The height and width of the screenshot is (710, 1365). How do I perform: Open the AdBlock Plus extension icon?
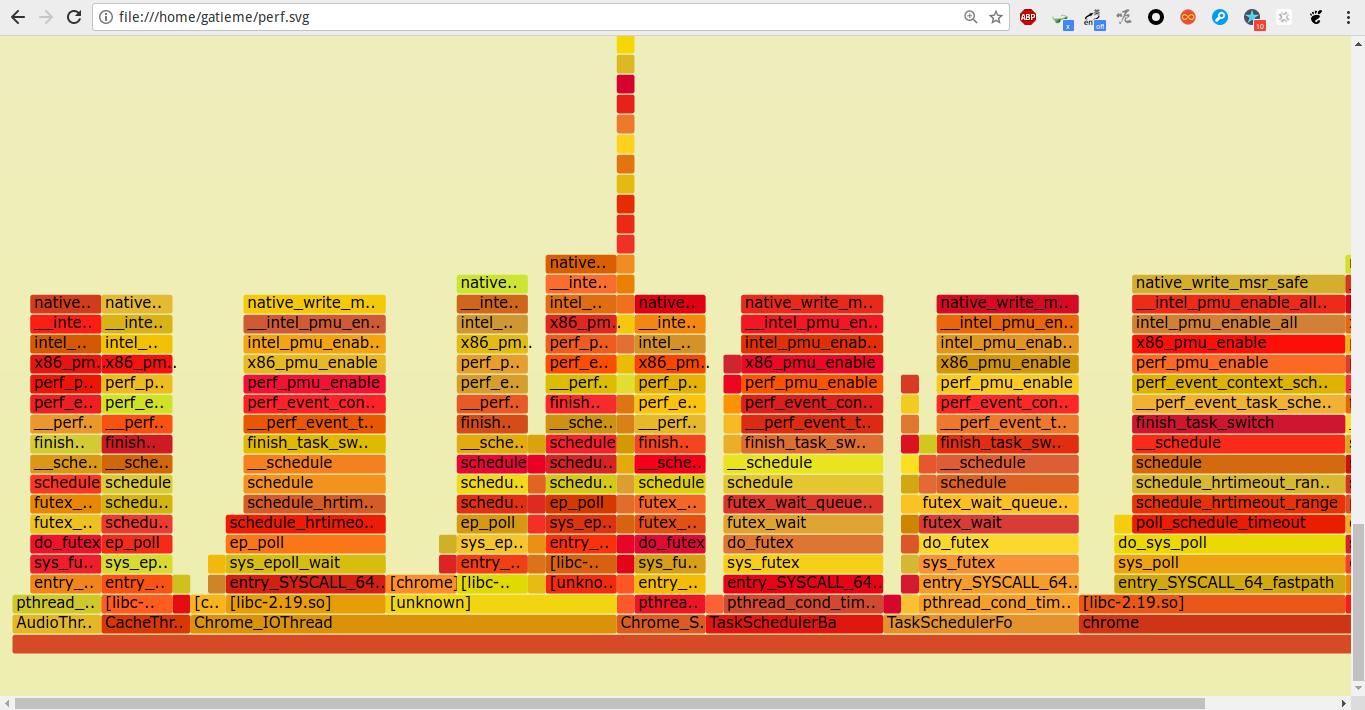point(1028,17)
